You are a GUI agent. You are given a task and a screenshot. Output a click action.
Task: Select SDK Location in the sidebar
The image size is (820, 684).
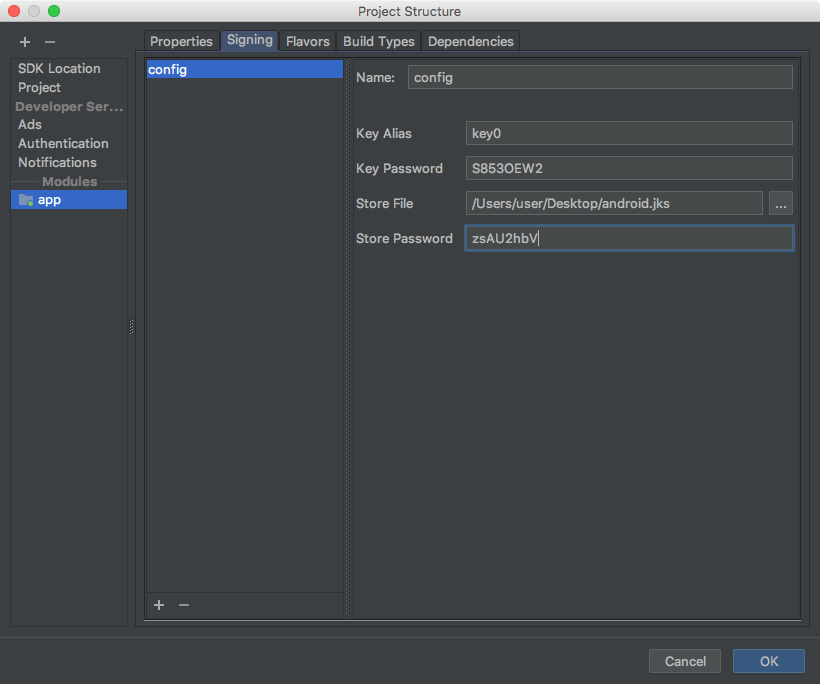tap(59, 68)
